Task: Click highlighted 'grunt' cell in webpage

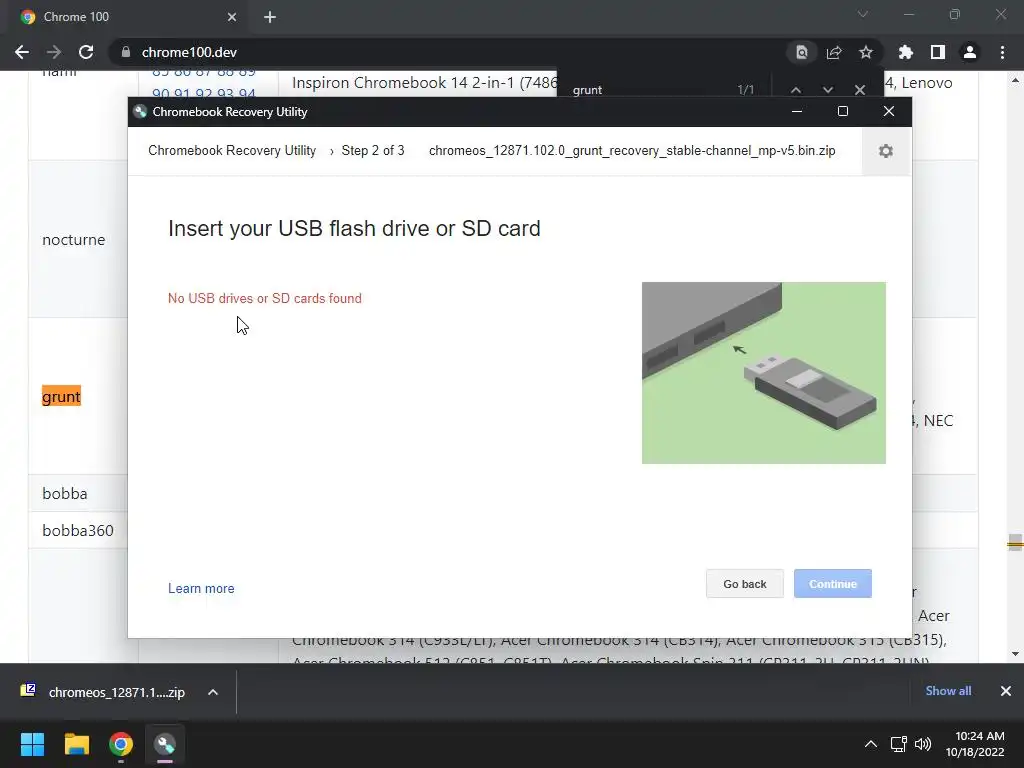Action: coord(61,396)
